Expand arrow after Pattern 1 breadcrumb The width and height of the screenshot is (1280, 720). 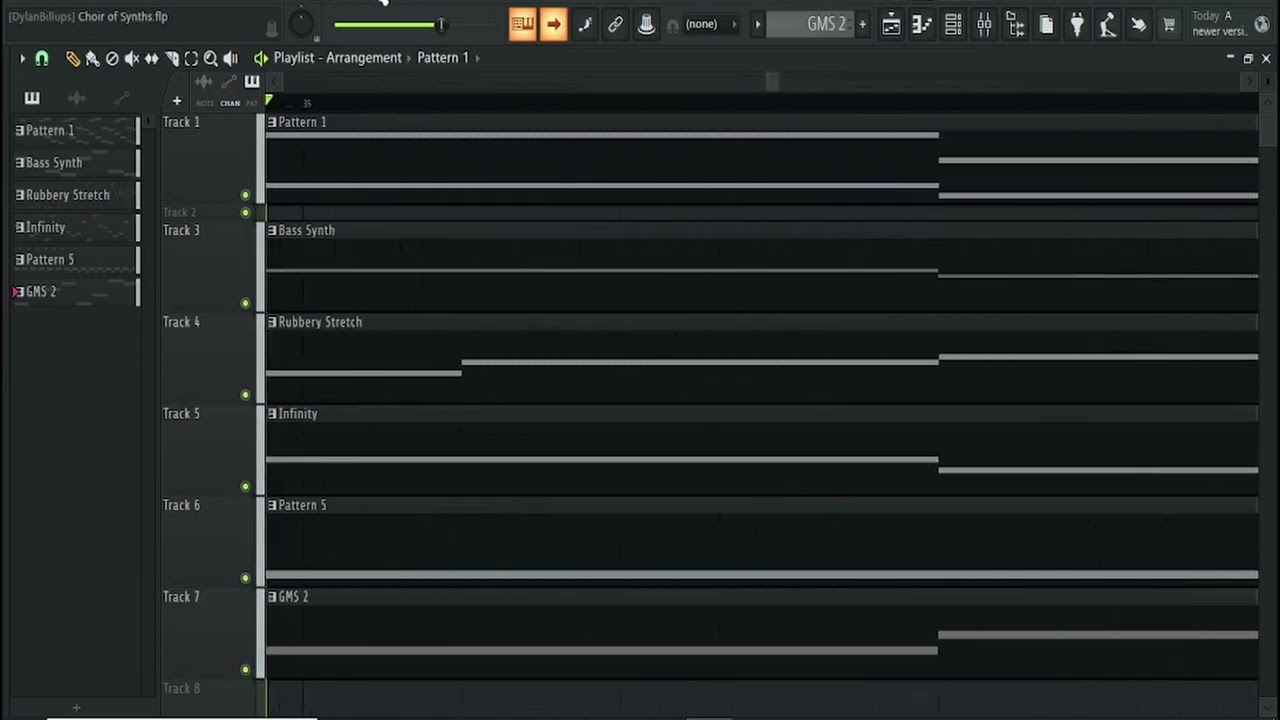[477, 58]
